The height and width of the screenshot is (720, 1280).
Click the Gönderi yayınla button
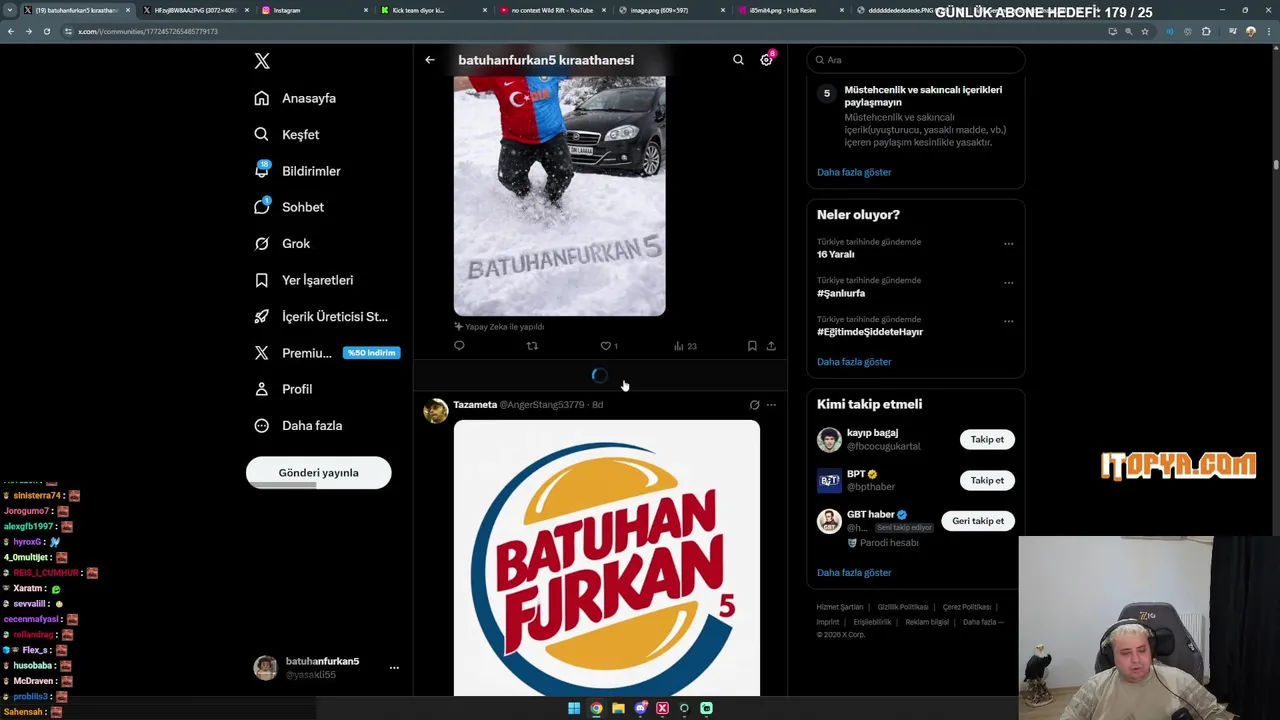[318, 473]
